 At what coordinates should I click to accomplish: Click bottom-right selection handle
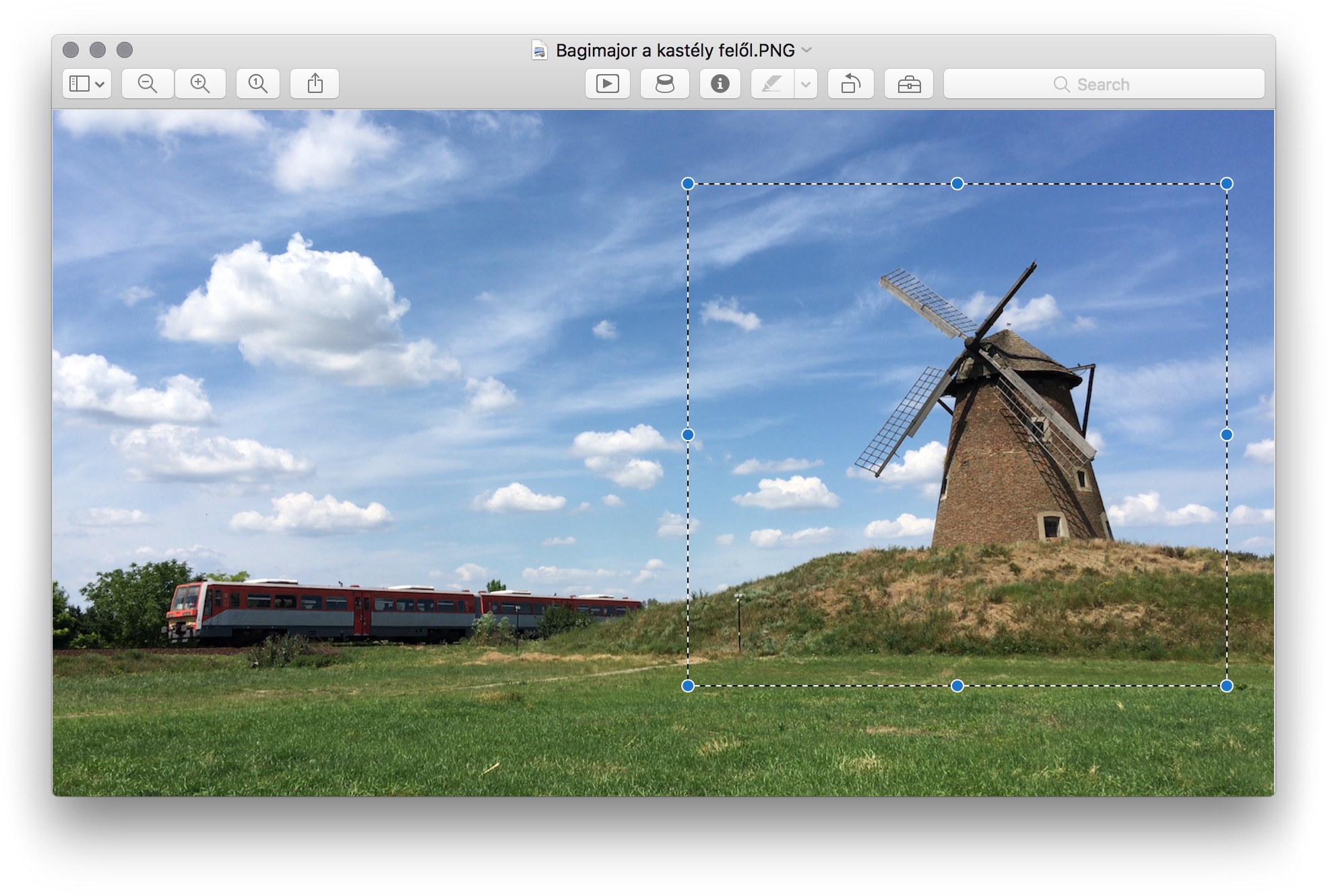[1227, 686]
